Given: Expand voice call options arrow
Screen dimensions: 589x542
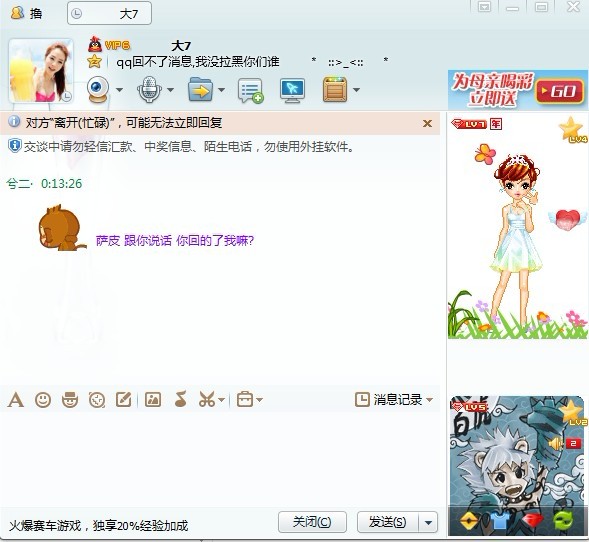Looking at the screenshot, I should click(x=171, y=90).
